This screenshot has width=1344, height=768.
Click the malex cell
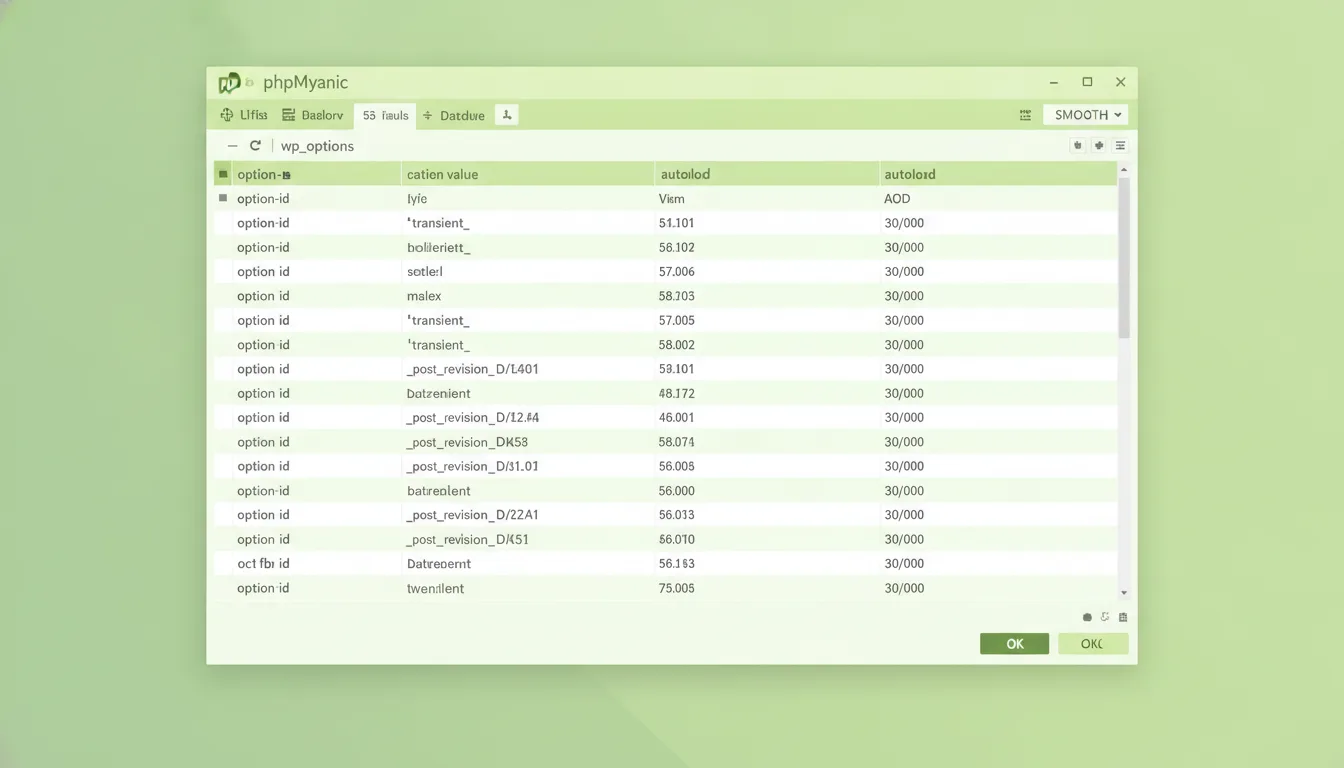(x=424, y=296)
